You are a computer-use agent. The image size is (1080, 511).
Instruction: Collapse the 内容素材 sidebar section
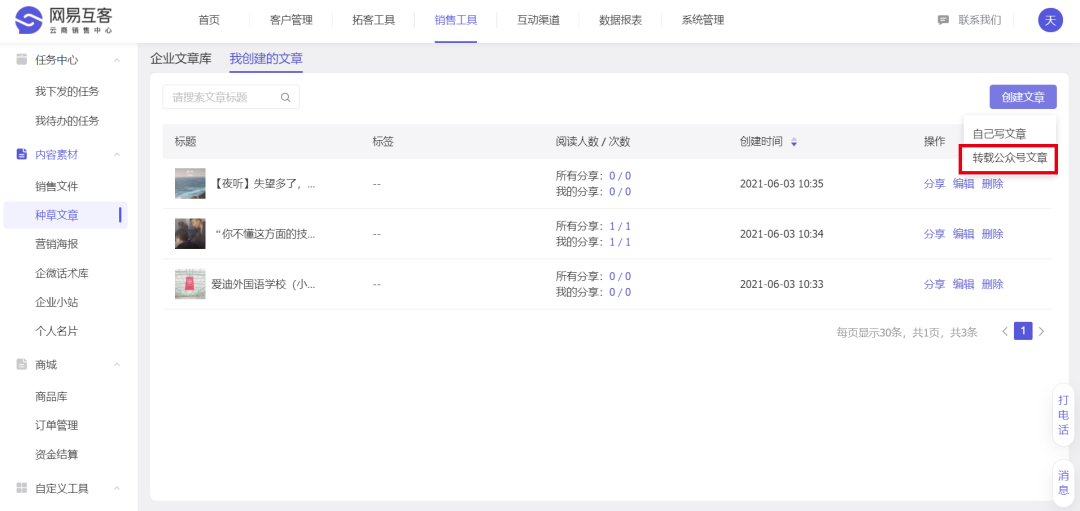[x=117, y=154]
